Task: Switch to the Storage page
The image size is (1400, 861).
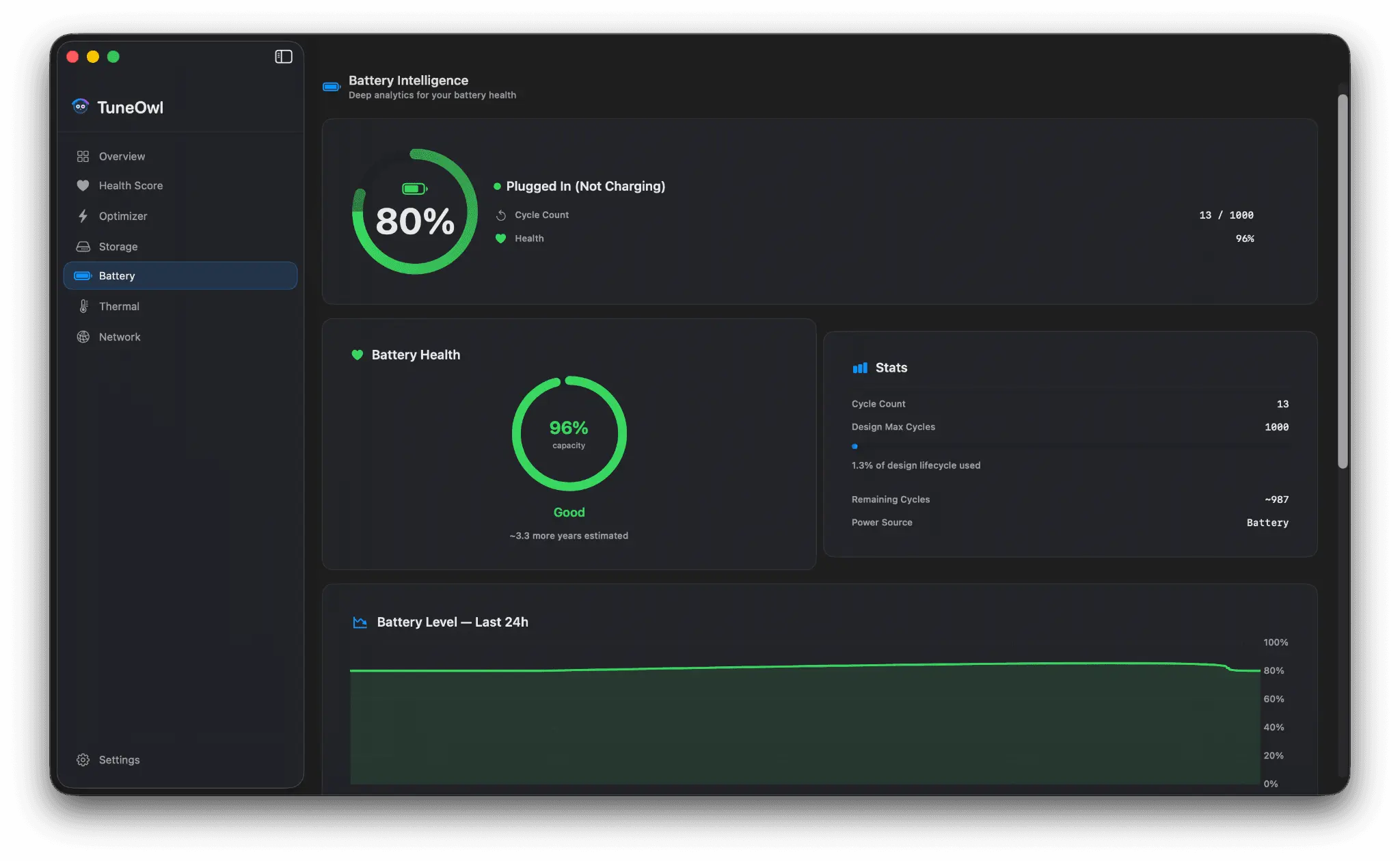Action: coord(180,247)
